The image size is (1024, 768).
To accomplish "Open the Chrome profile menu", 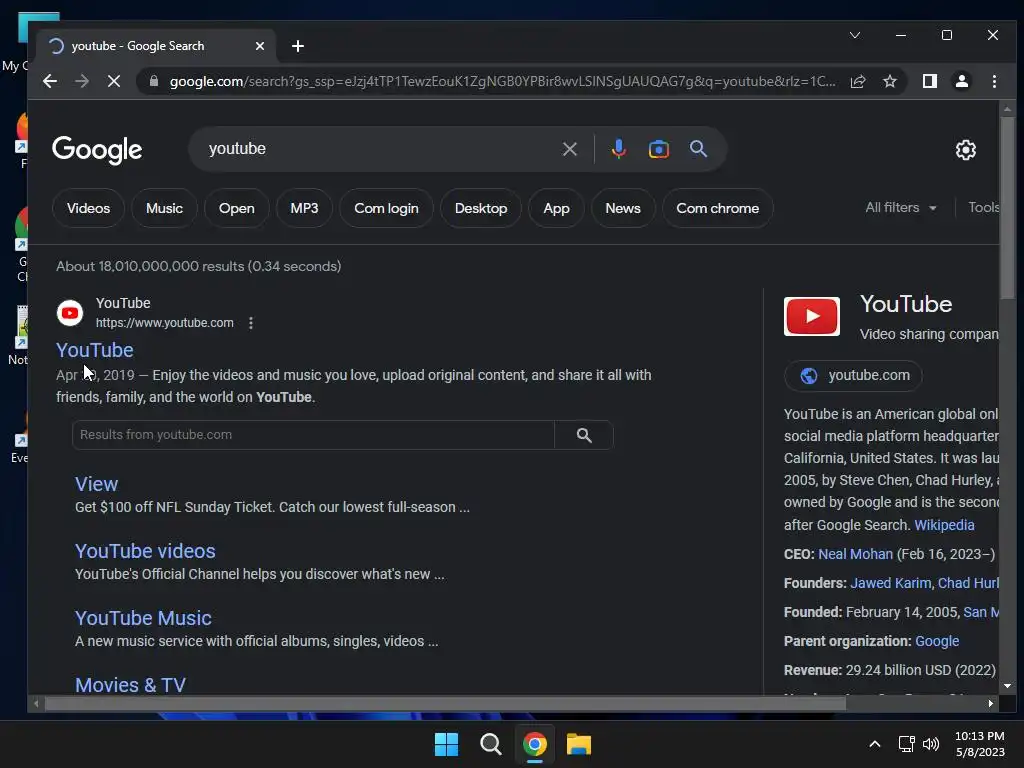I will [x=961, y=81].
